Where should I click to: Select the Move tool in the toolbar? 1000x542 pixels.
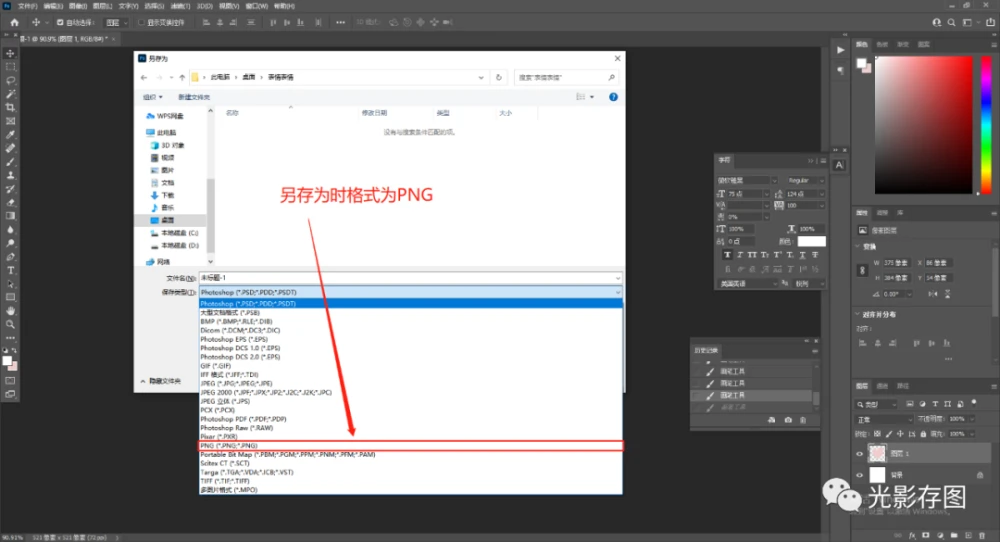(x=11, y=52)
